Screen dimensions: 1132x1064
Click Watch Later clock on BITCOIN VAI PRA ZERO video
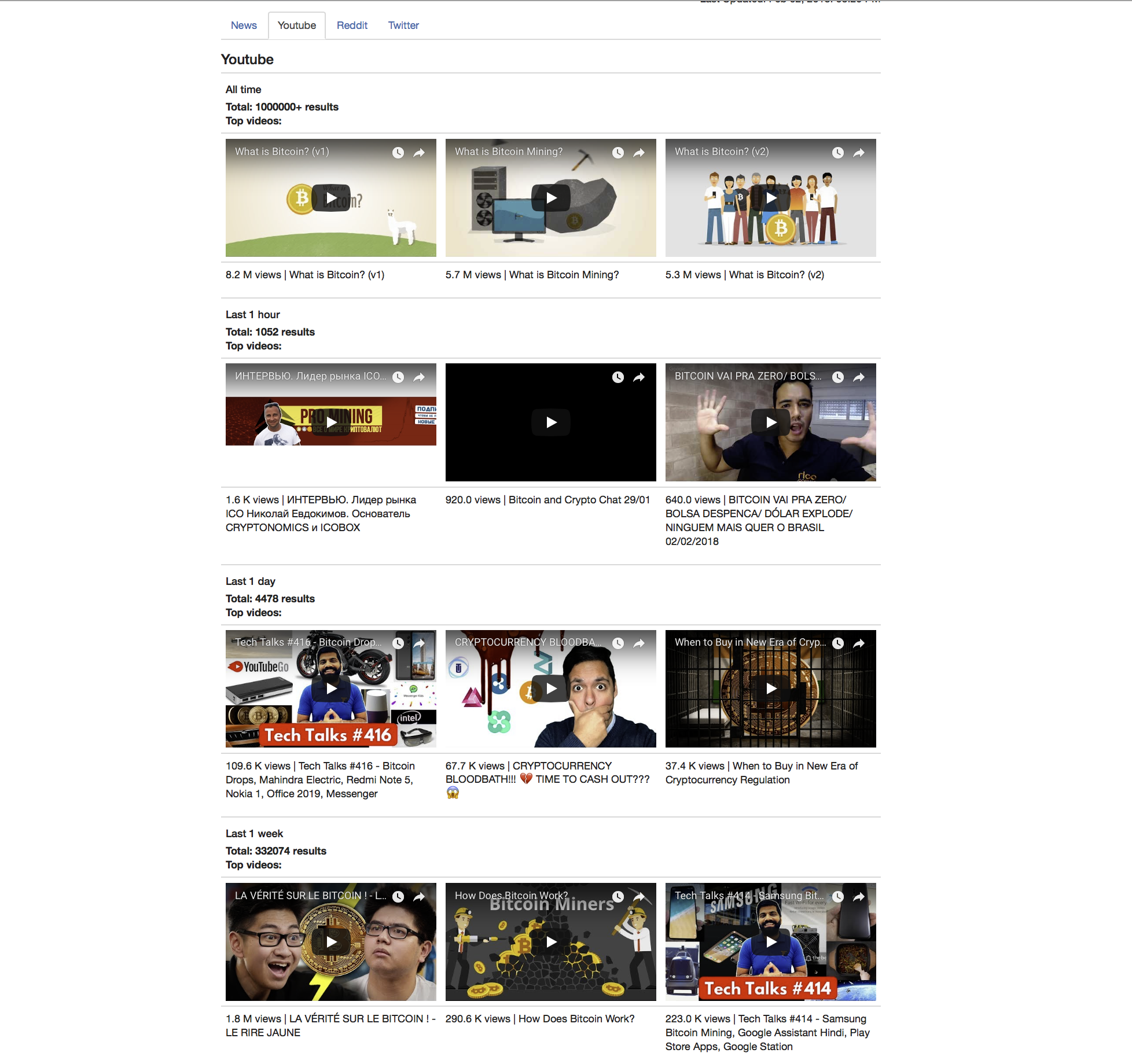[838, 377]
